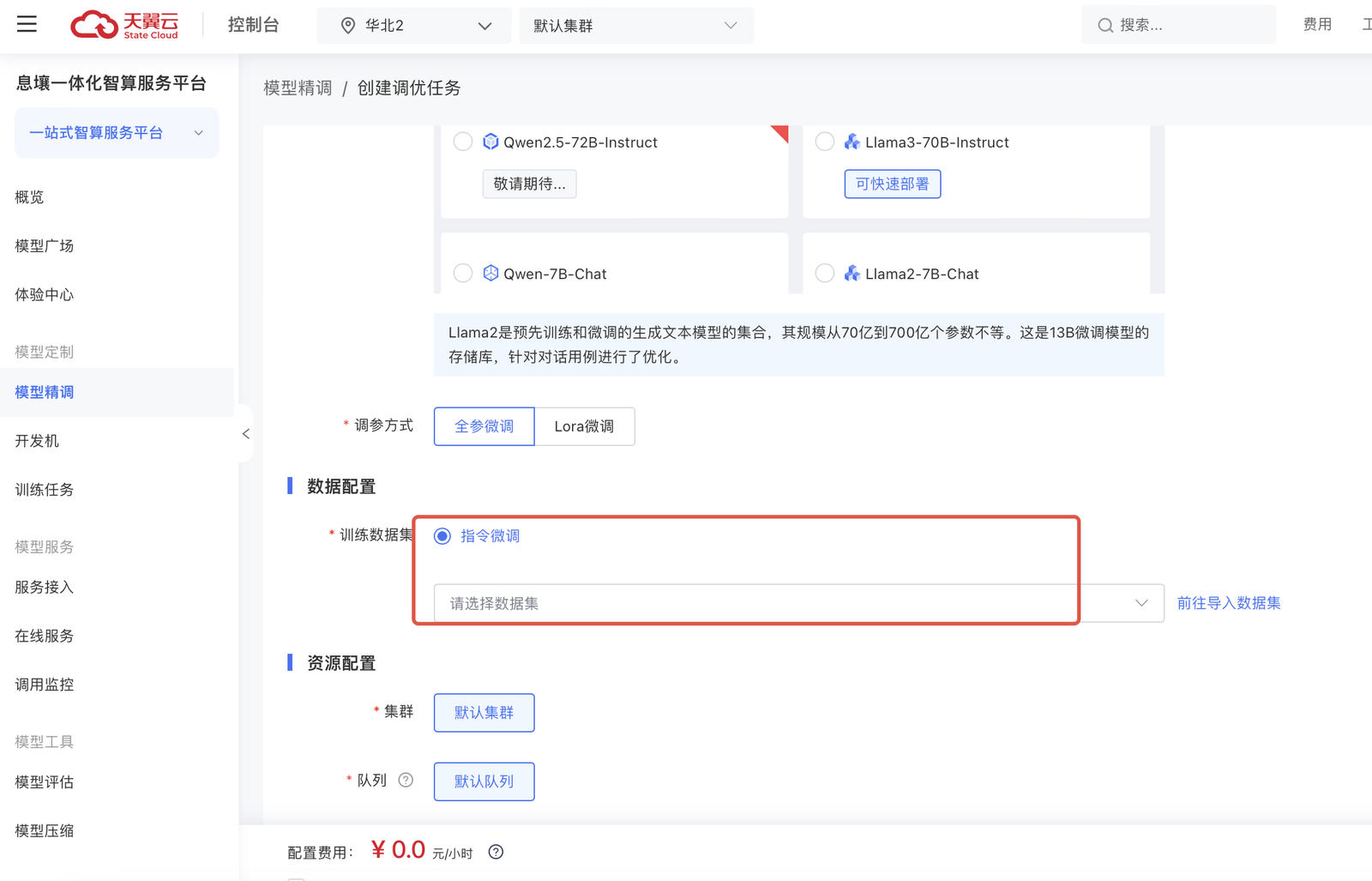Select the 默认集群 cluster button in 资源配置
The height and width of the screenshot is (881, 1372).
tap(484, 713)
